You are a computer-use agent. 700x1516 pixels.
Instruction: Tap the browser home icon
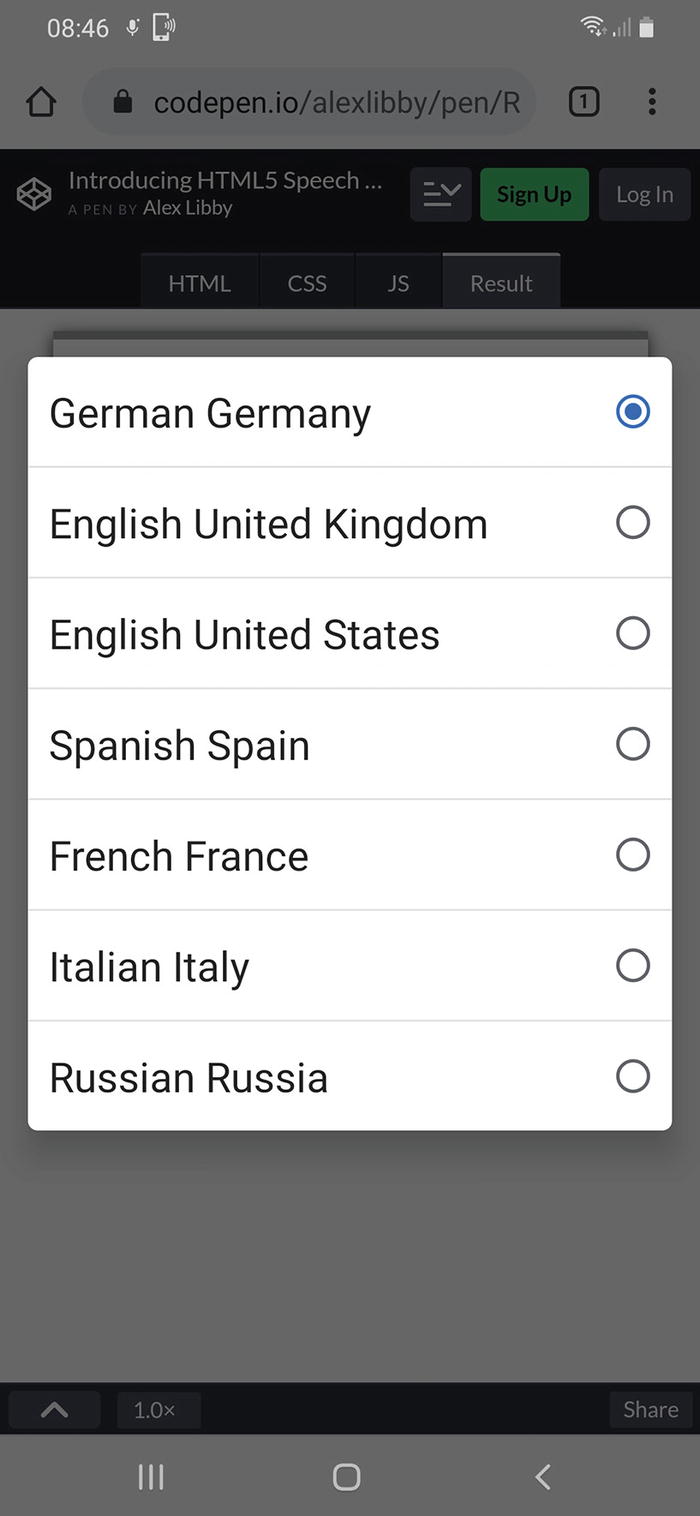[41, 102]
